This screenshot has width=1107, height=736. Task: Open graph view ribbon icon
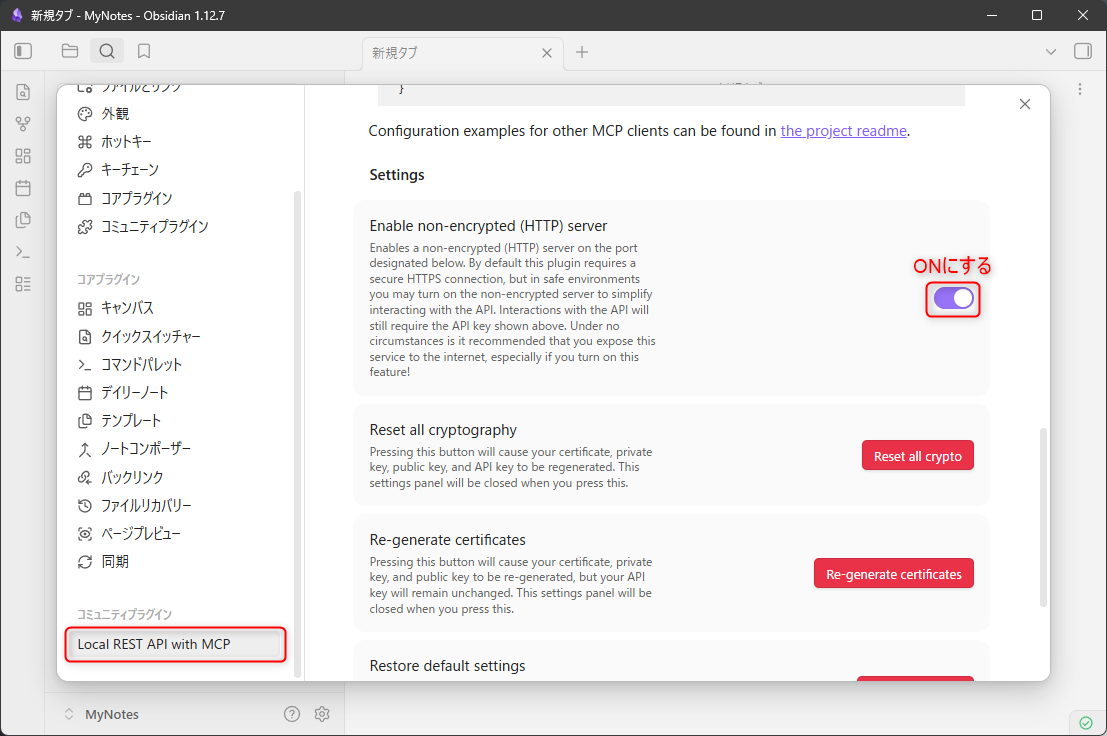coord(23,124)
